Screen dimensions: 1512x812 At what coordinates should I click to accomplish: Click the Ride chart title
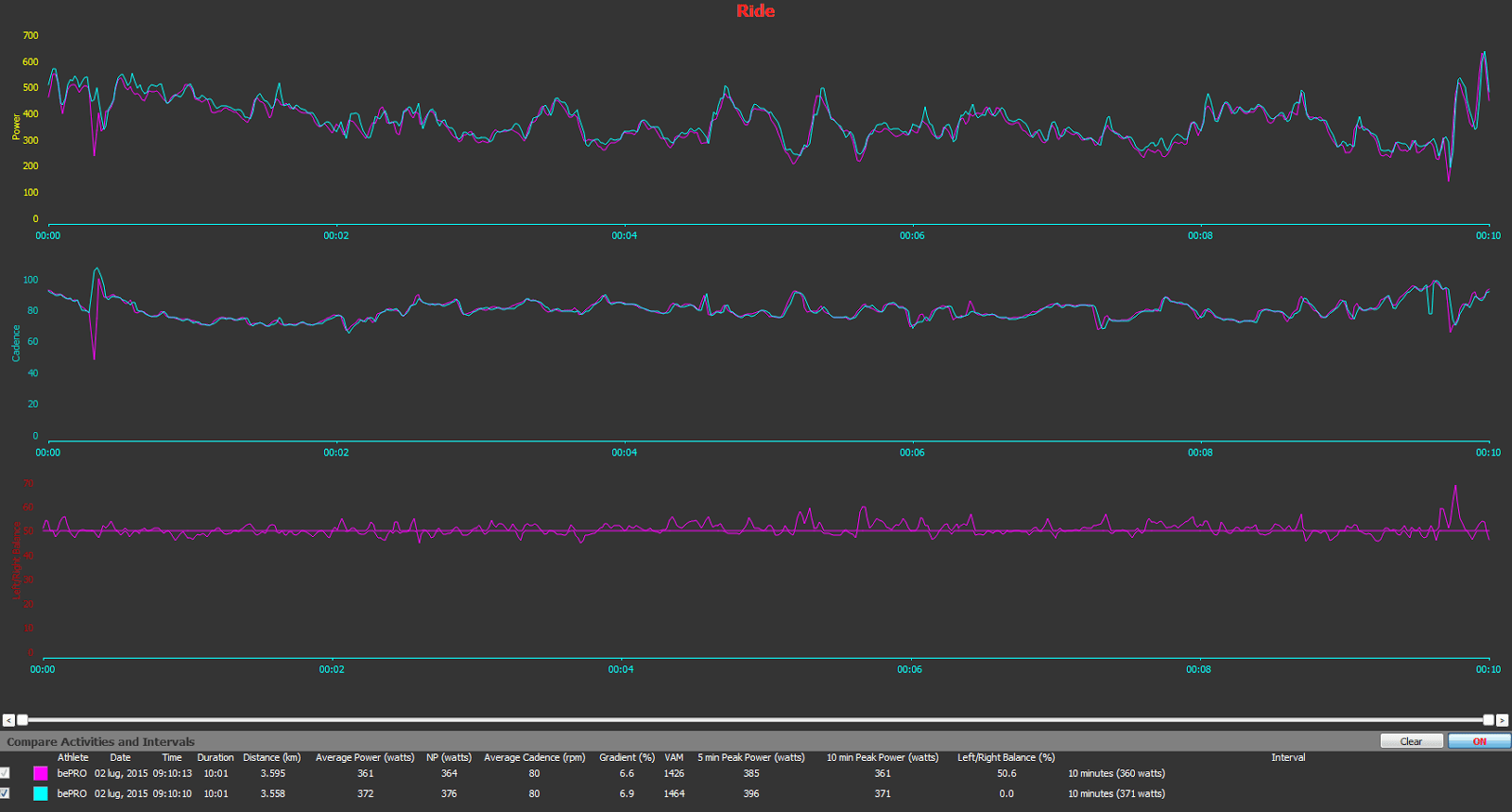756,11
